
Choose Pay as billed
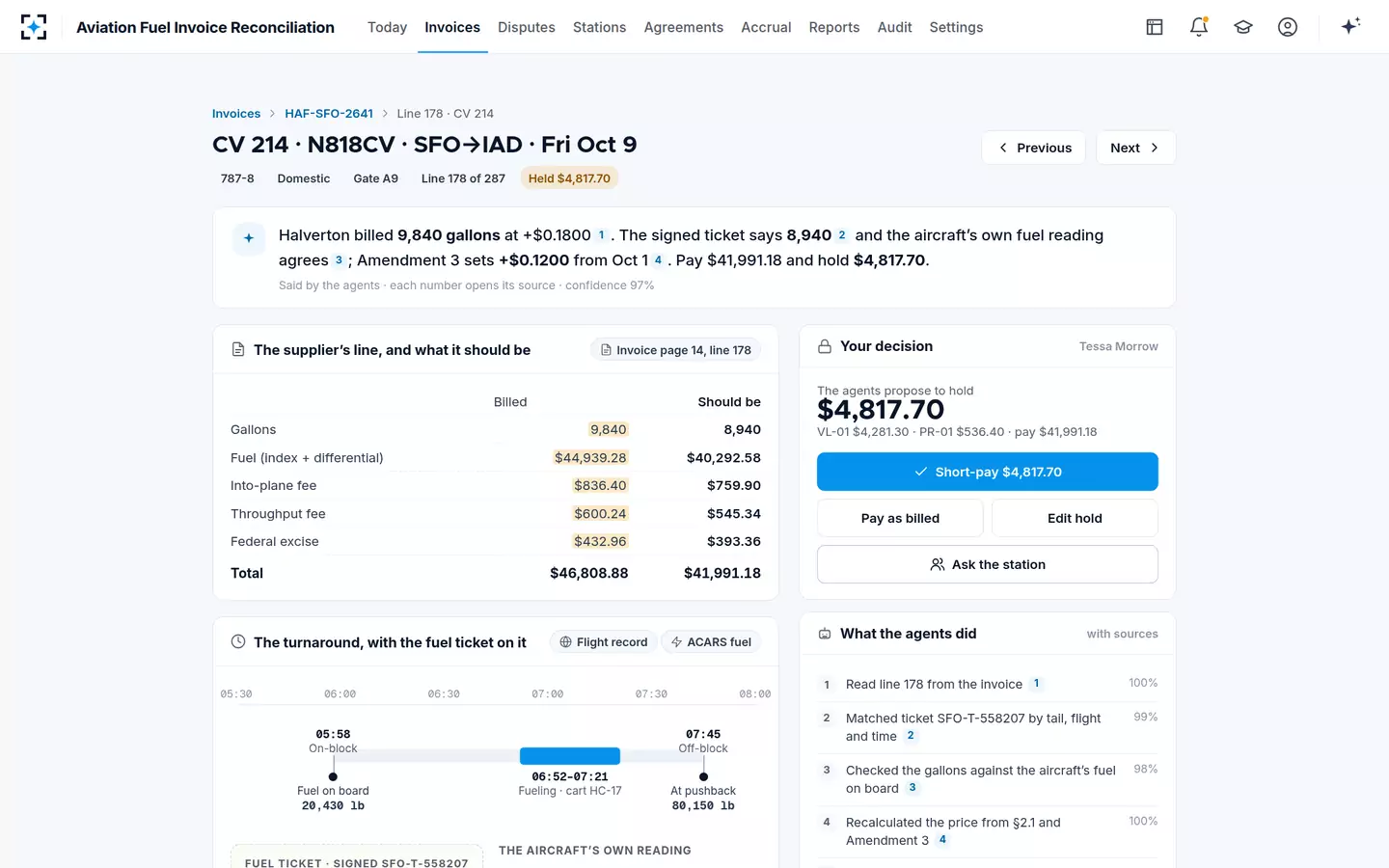tap(900, 518)
